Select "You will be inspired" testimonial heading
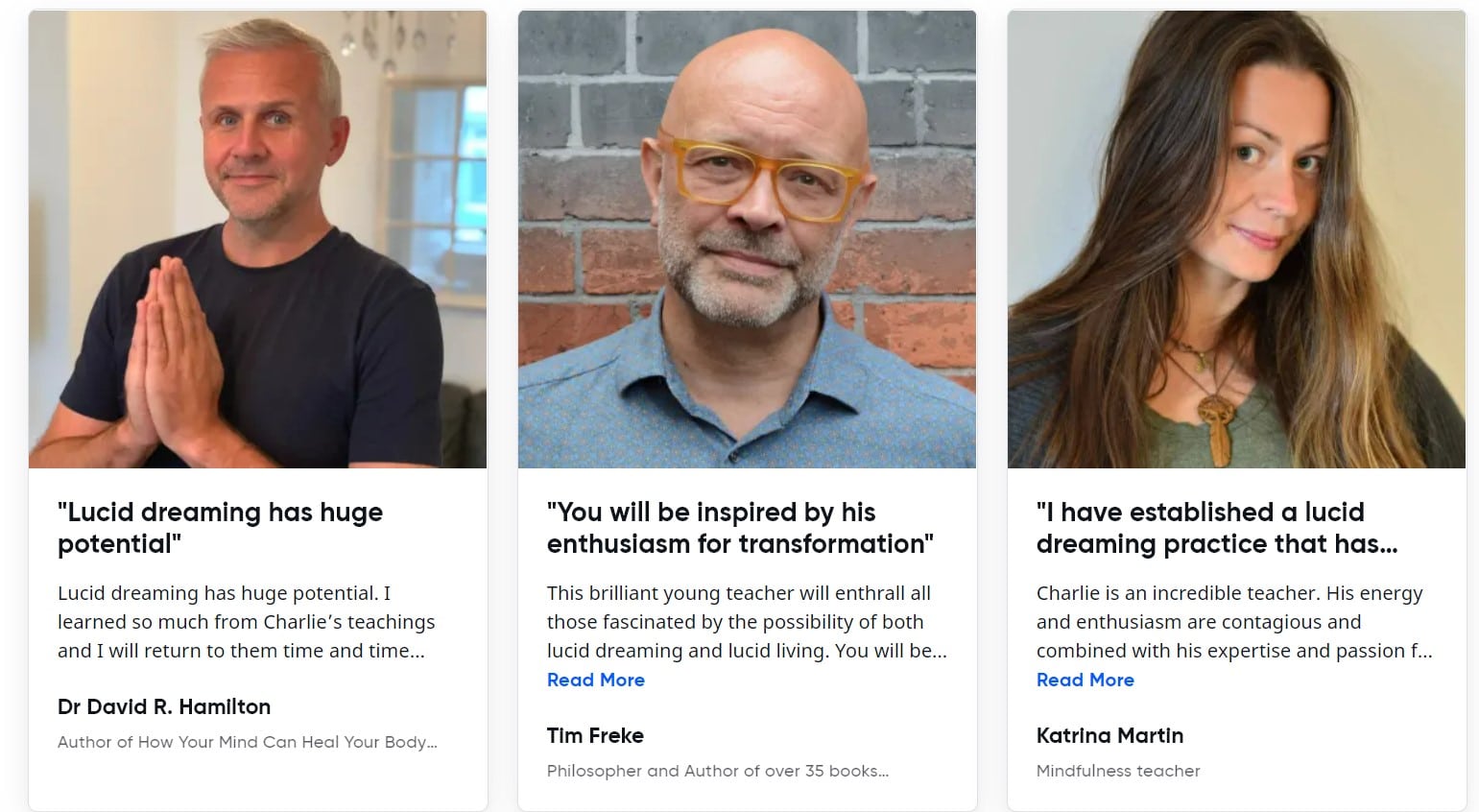 [739, 528]
